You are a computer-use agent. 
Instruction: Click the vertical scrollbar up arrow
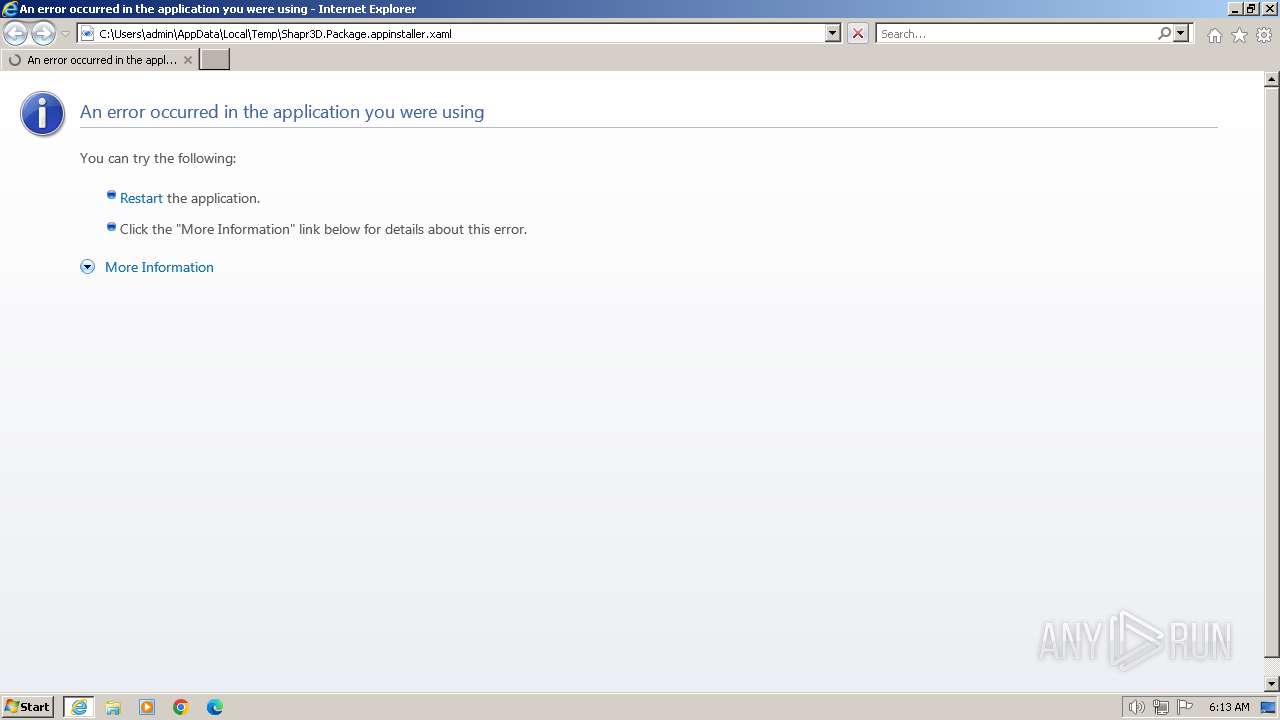coord(1272,79)
